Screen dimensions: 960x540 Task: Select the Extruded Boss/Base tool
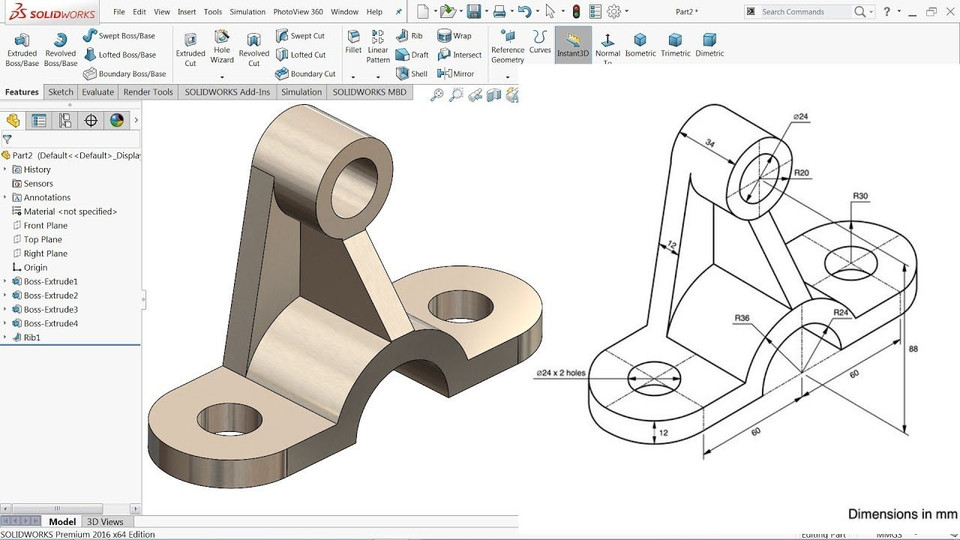coord(22,50)
